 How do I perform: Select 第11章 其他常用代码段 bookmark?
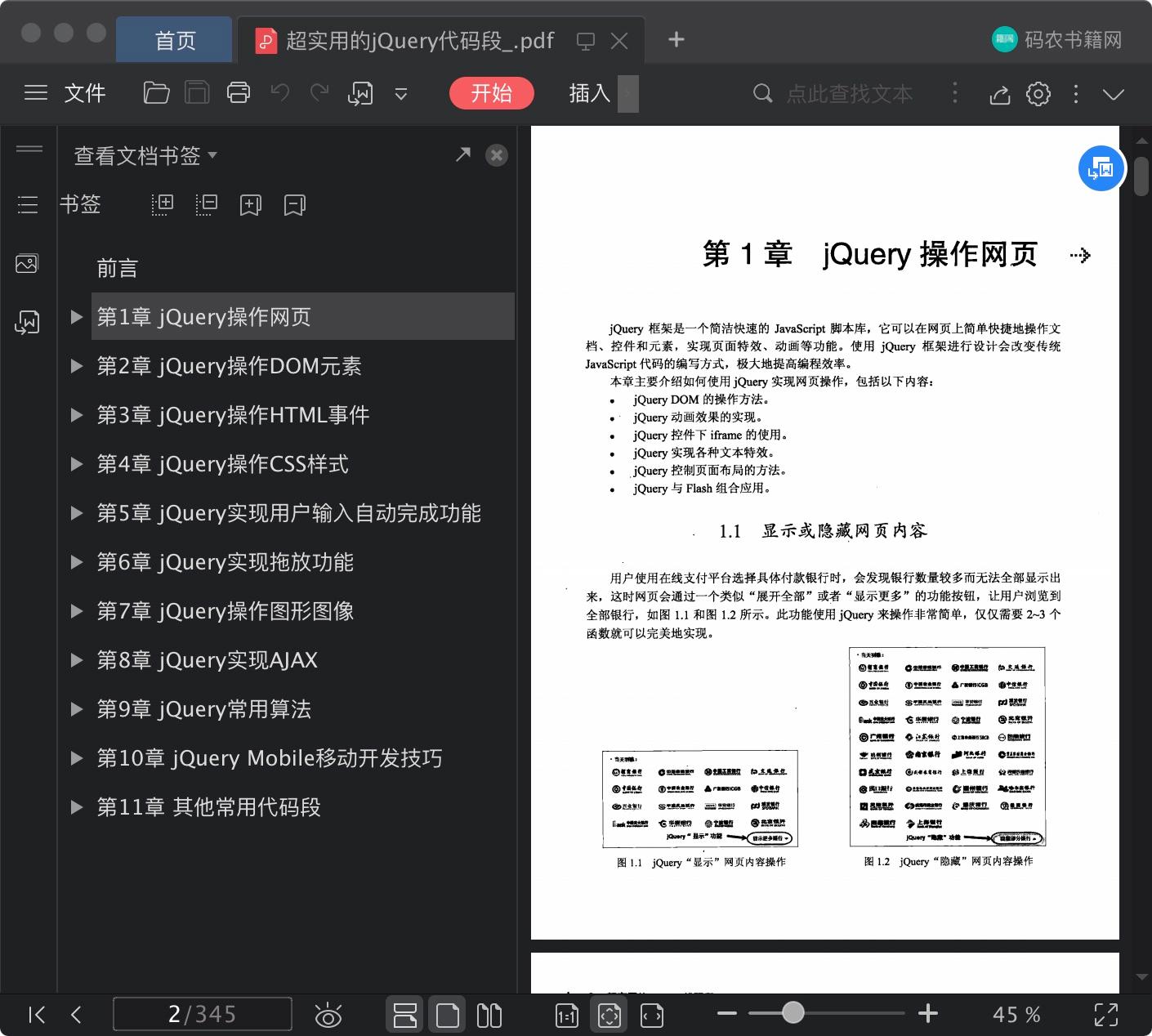(x=208, y=807)
